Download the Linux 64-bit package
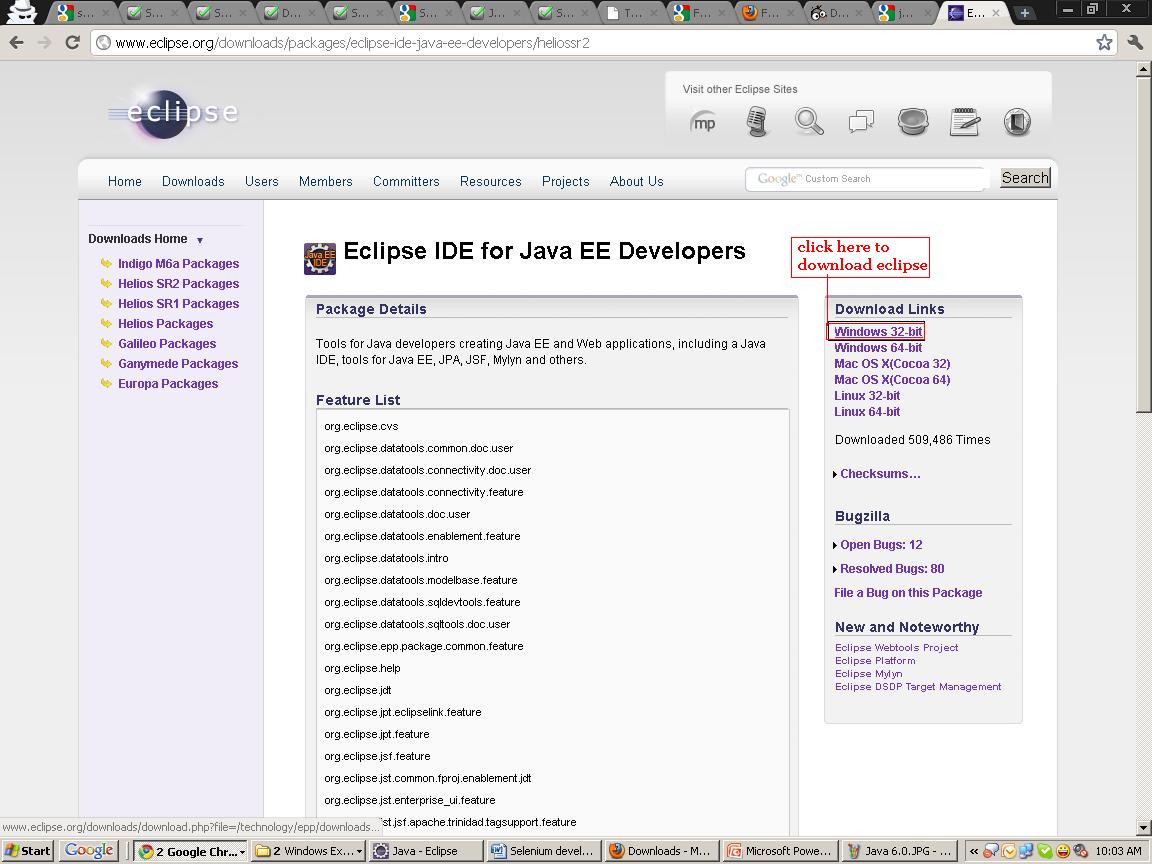Viewport: 1152px width, 864px height. point(867,412)
